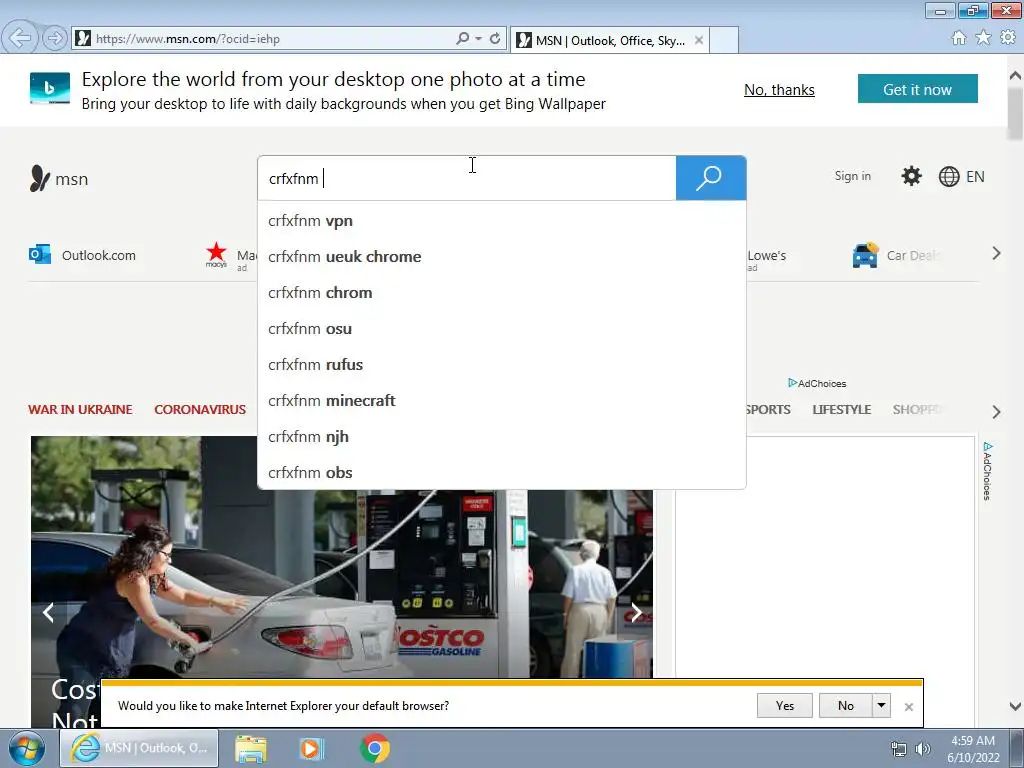This screenshot has width=1024, height=768.
Task: Dismiss the banner with No, thanks
Action: click(779, 89)
